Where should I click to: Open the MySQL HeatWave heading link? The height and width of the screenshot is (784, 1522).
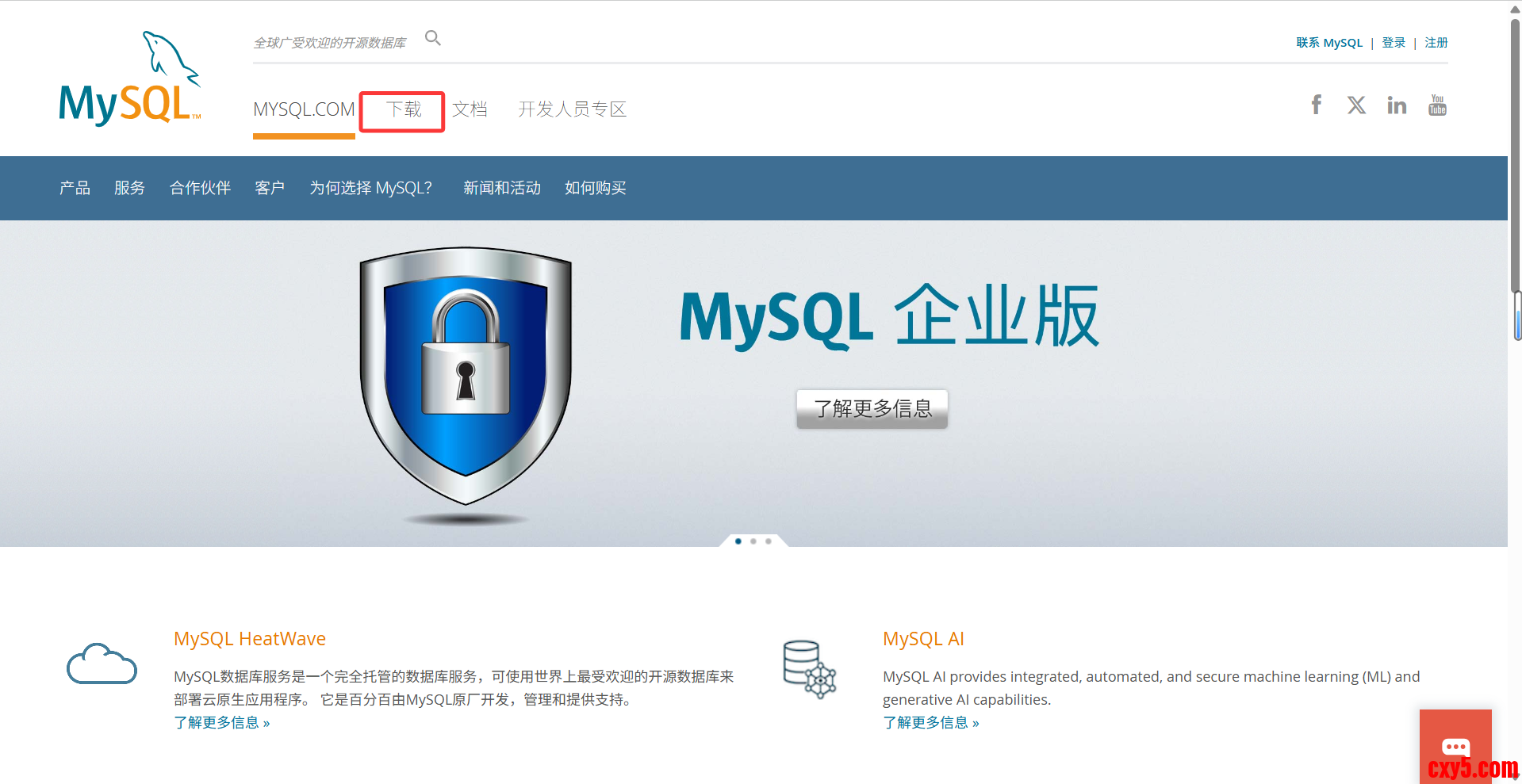coord(250,639)
